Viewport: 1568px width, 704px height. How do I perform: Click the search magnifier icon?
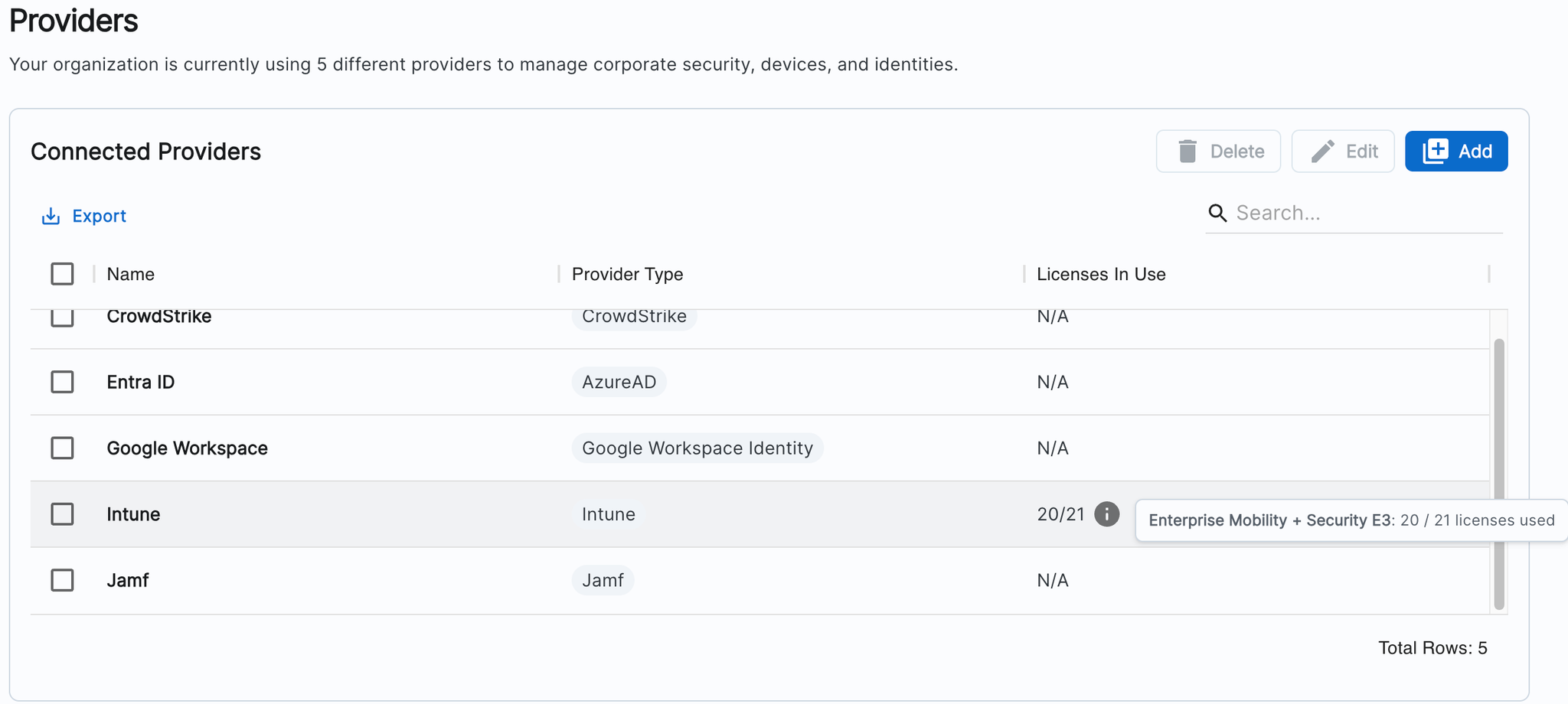coord(1217,213)
